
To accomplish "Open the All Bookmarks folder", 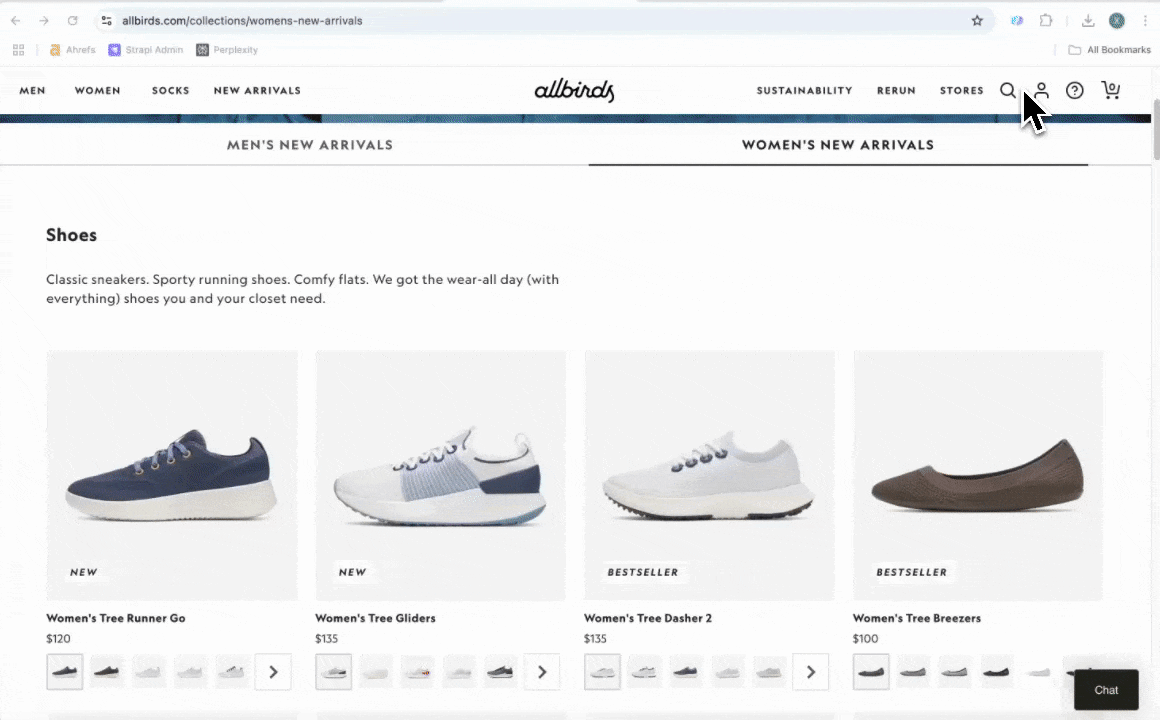I will (x=1110, y=50).
